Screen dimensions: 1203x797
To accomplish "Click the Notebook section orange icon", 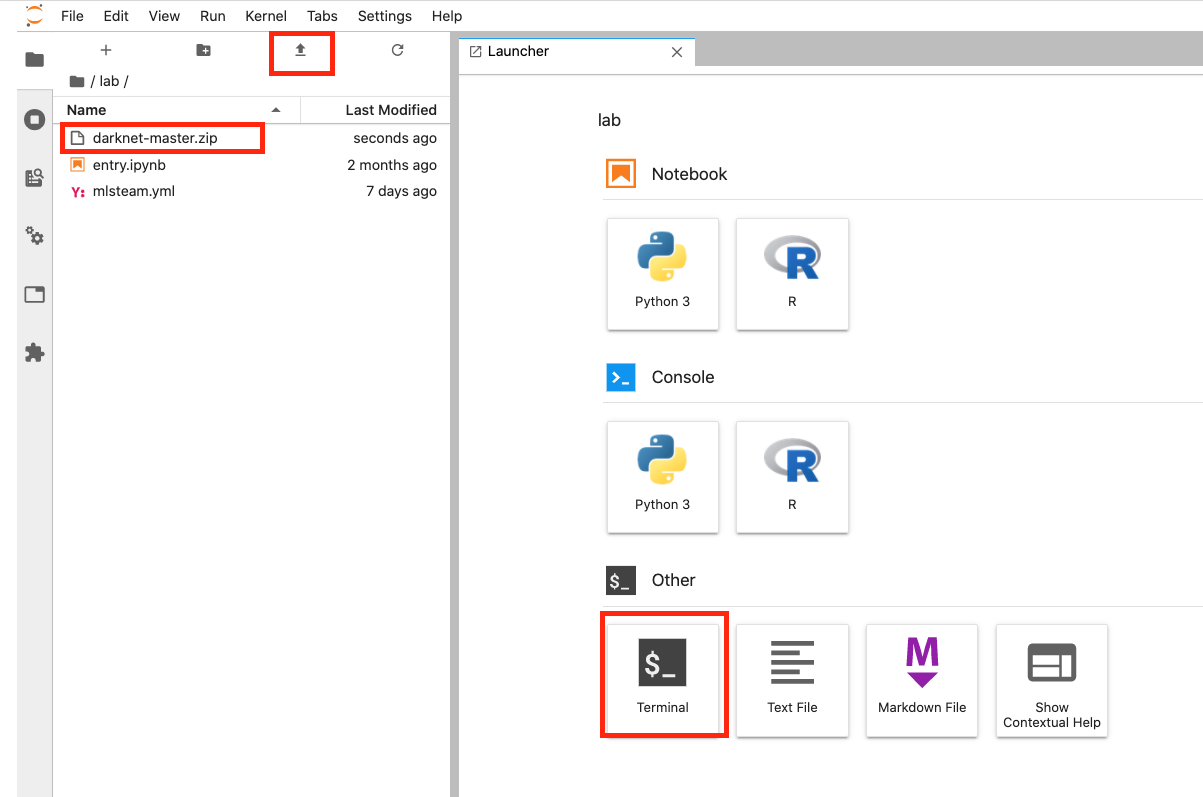I will pyautogui.click(x=621, y=174).
